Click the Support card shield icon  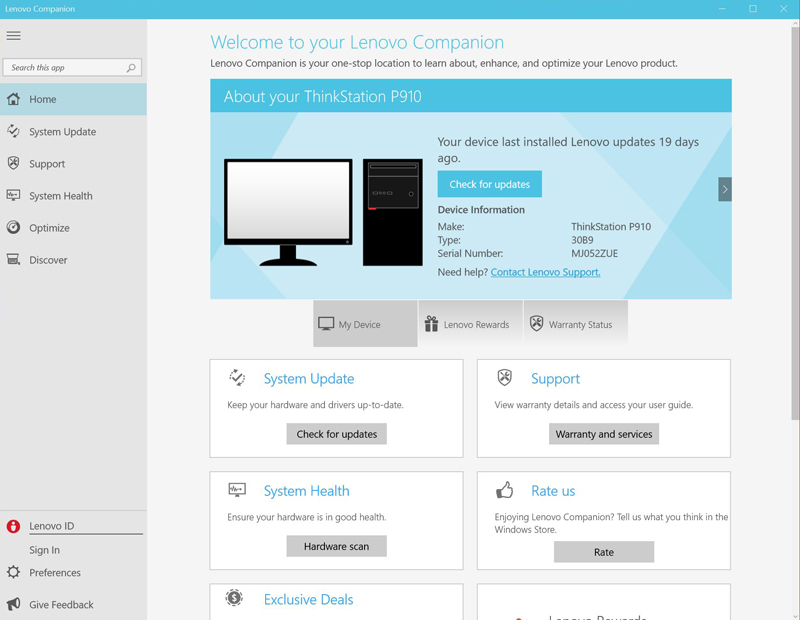coord(505,378)
